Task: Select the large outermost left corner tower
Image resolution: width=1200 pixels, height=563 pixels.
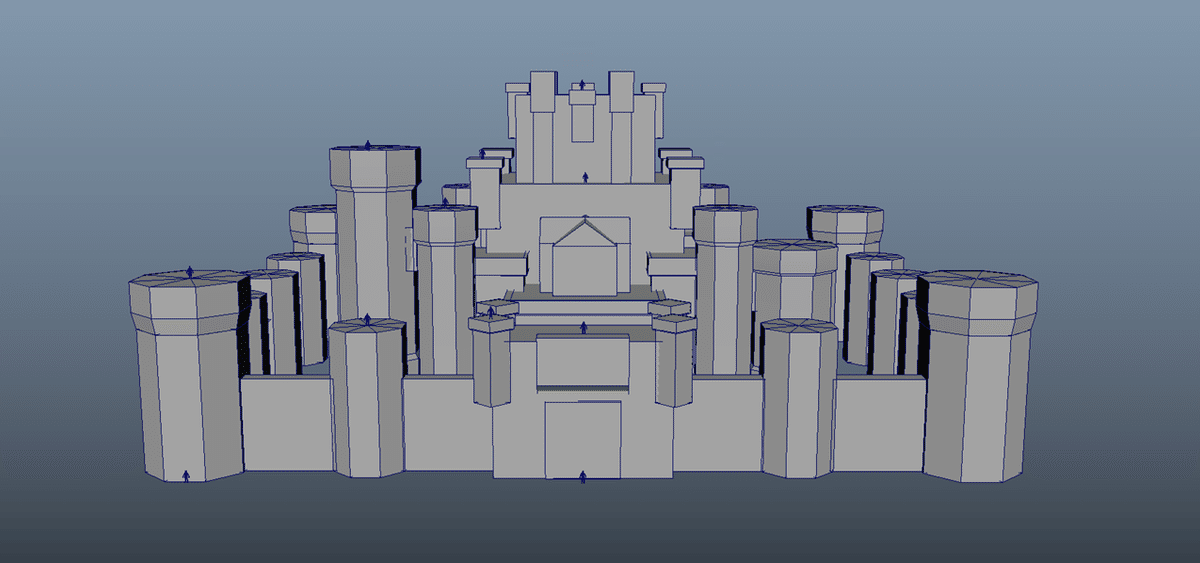Action: [x=187, y=375]
